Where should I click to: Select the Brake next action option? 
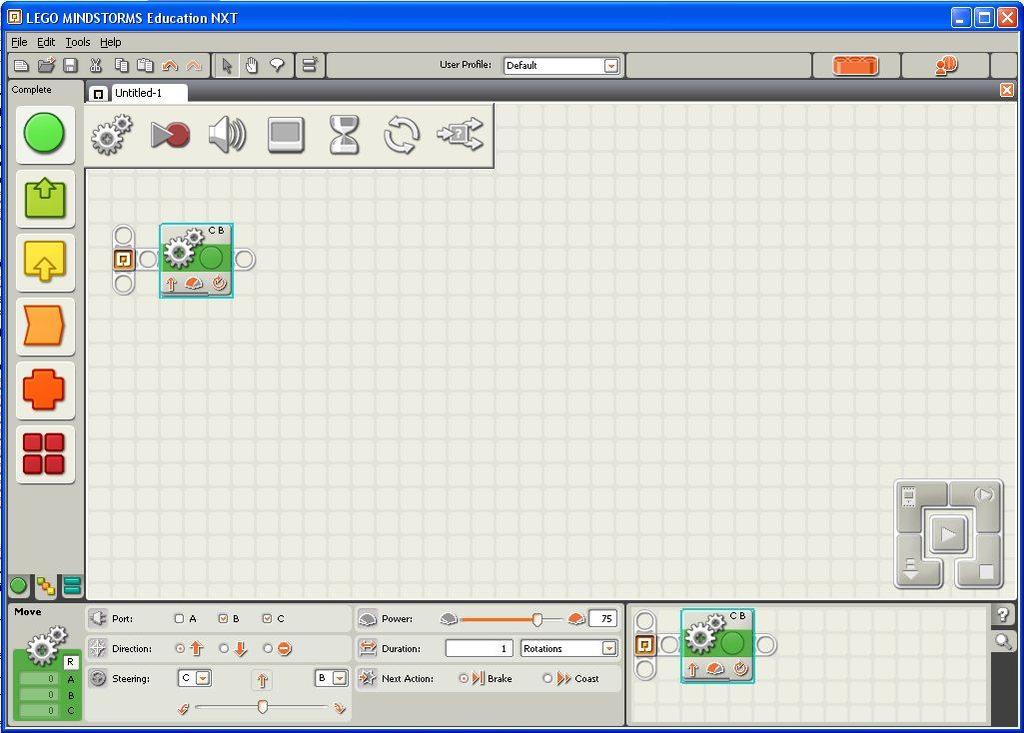click(x=464, y=679)
